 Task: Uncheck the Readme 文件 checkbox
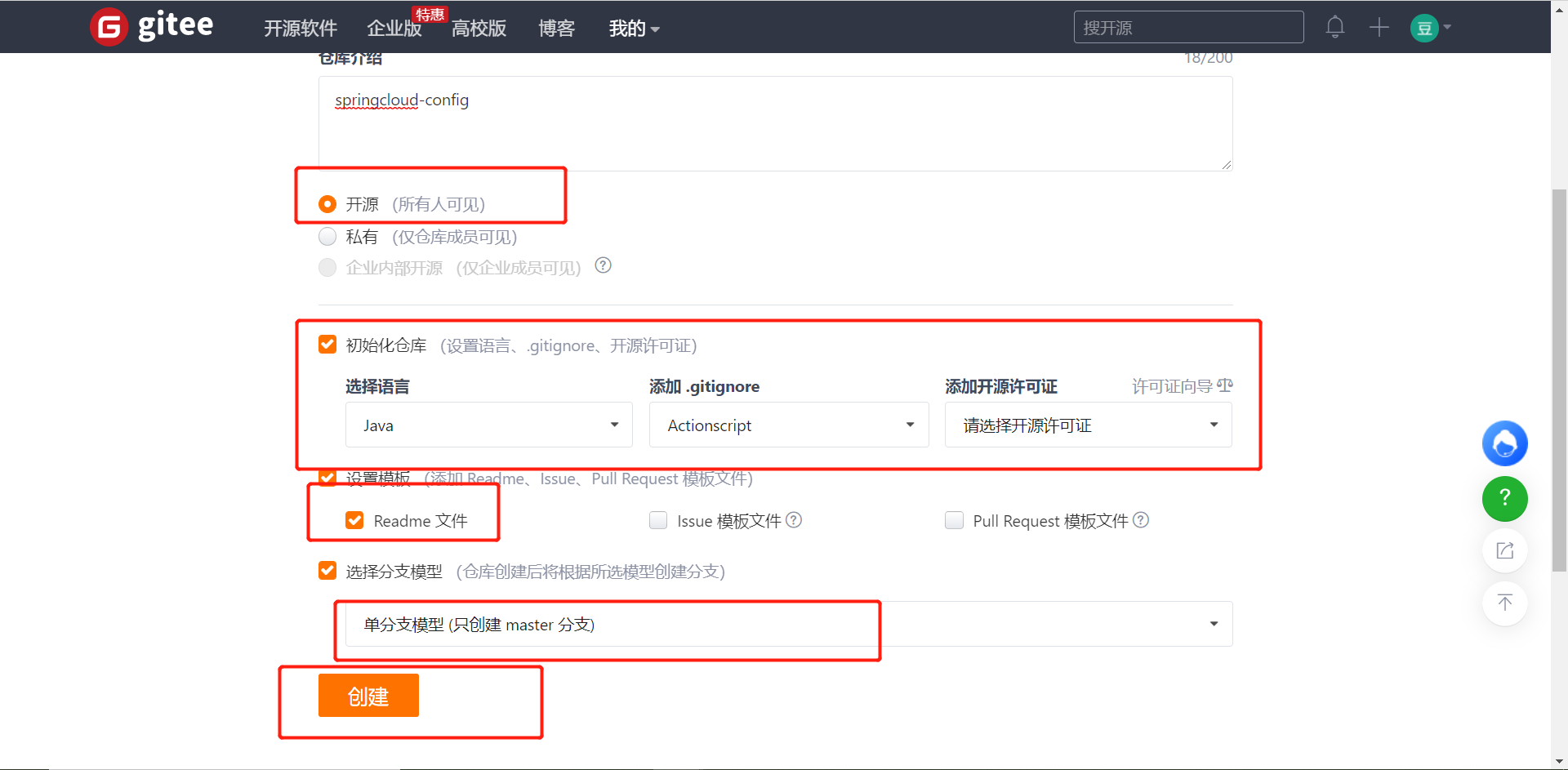(354, 520)
